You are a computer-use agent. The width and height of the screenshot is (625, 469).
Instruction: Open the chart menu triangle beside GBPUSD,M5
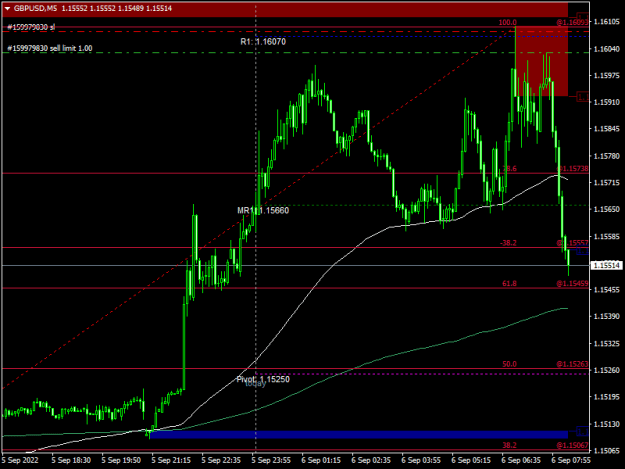click(x=7, y=8)
